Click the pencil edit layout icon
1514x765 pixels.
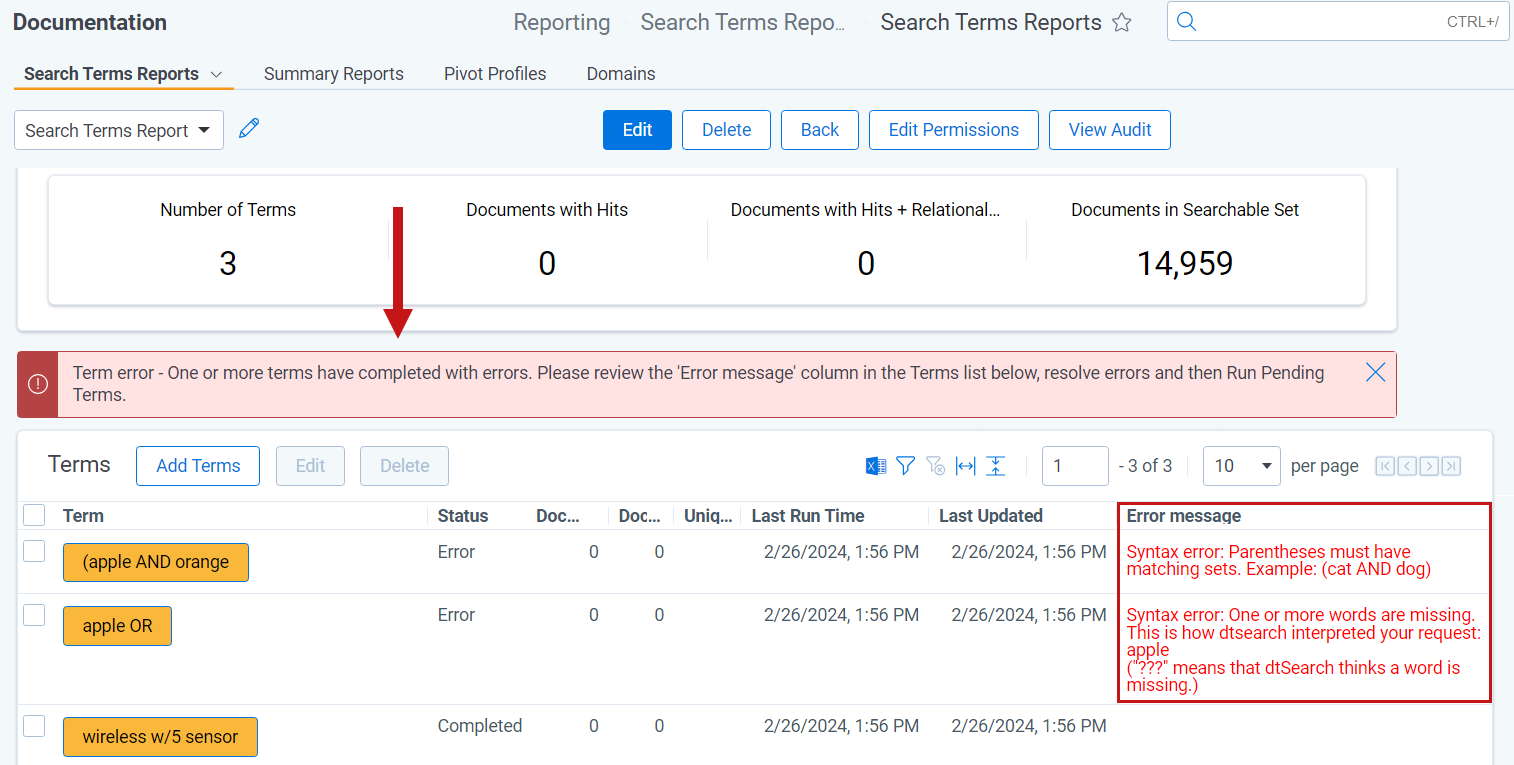click(249, 128)
